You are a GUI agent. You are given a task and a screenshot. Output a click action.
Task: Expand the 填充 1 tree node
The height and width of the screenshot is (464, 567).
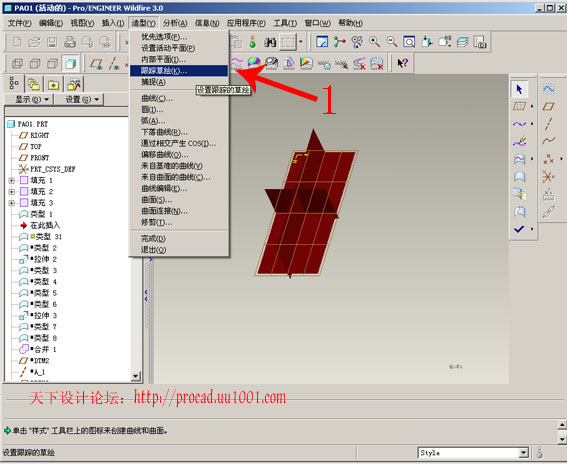pyautogui.click(x=12, y=180)
